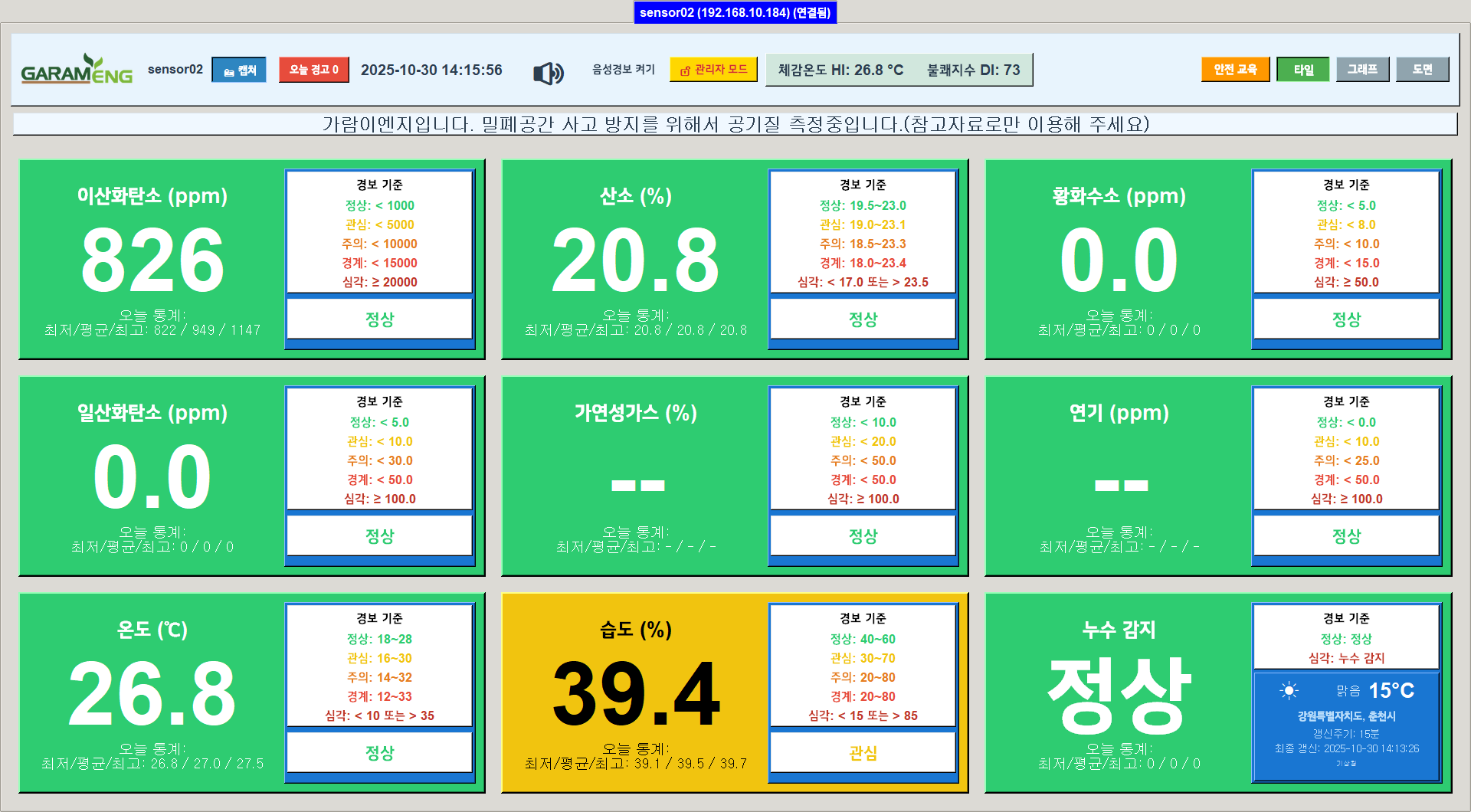Capture a screenshot with the 캡처 button
The width and height of the screenshot is (1471, 812).
pos(239,70)
